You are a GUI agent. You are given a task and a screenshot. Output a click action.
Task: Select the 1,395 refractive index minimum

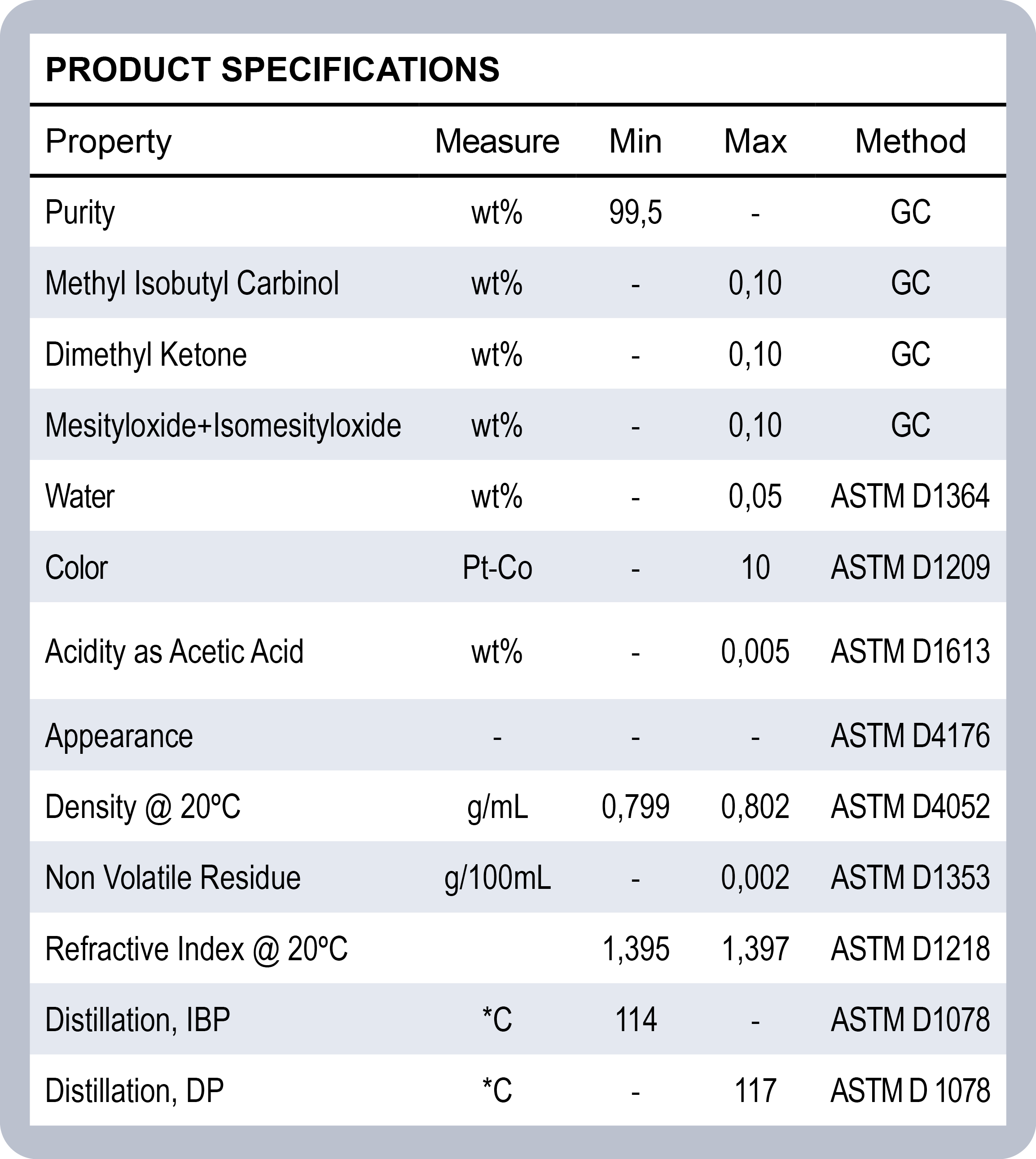point(635,949)
